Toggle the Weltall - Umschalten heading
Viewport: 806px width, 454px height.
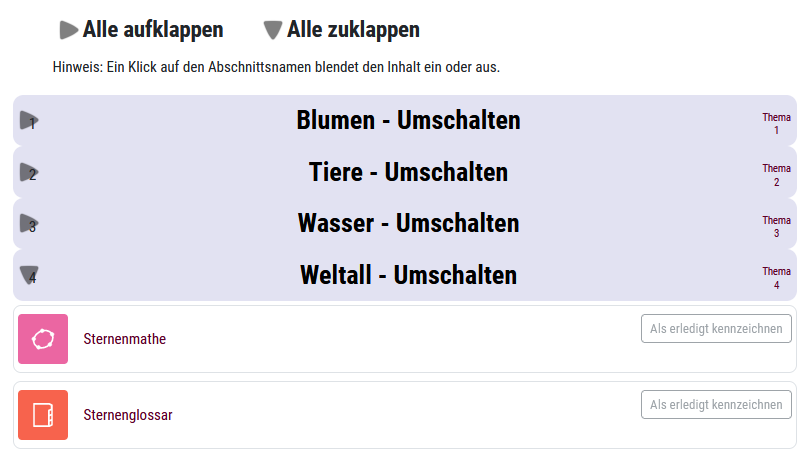point(408,275)
